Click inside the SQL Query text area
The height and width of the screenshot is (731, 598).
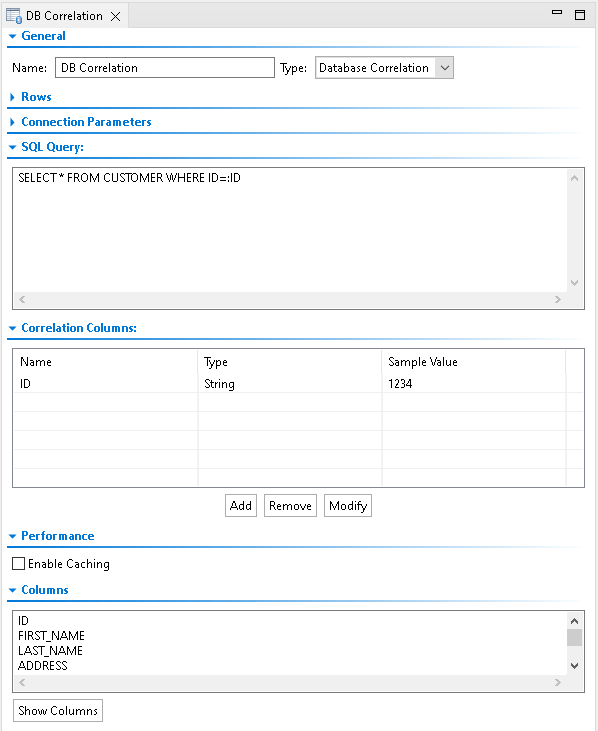(x=290, y=230)
